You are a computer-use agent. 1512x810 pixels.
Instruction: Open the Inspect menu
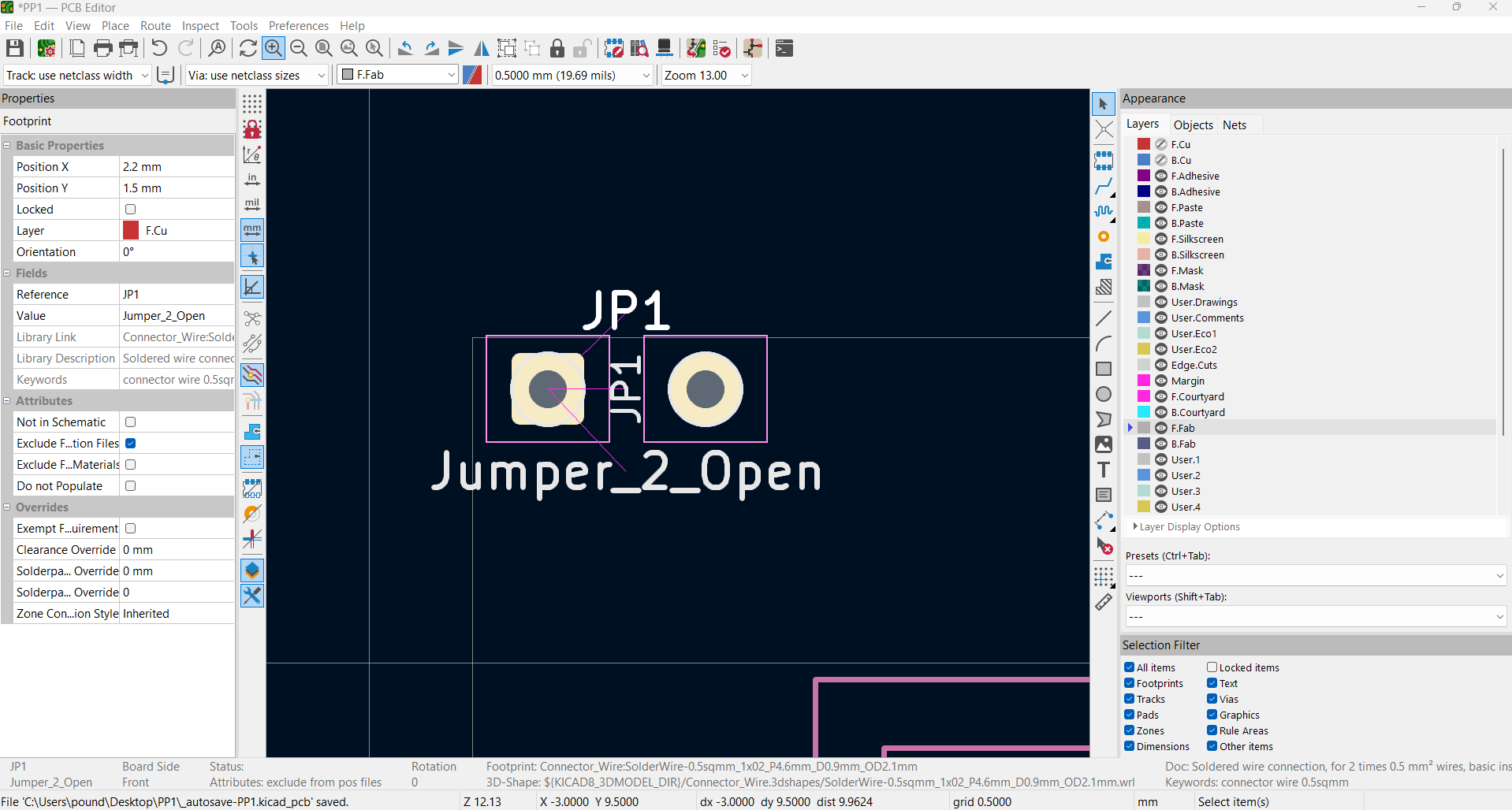click(200, 25)
